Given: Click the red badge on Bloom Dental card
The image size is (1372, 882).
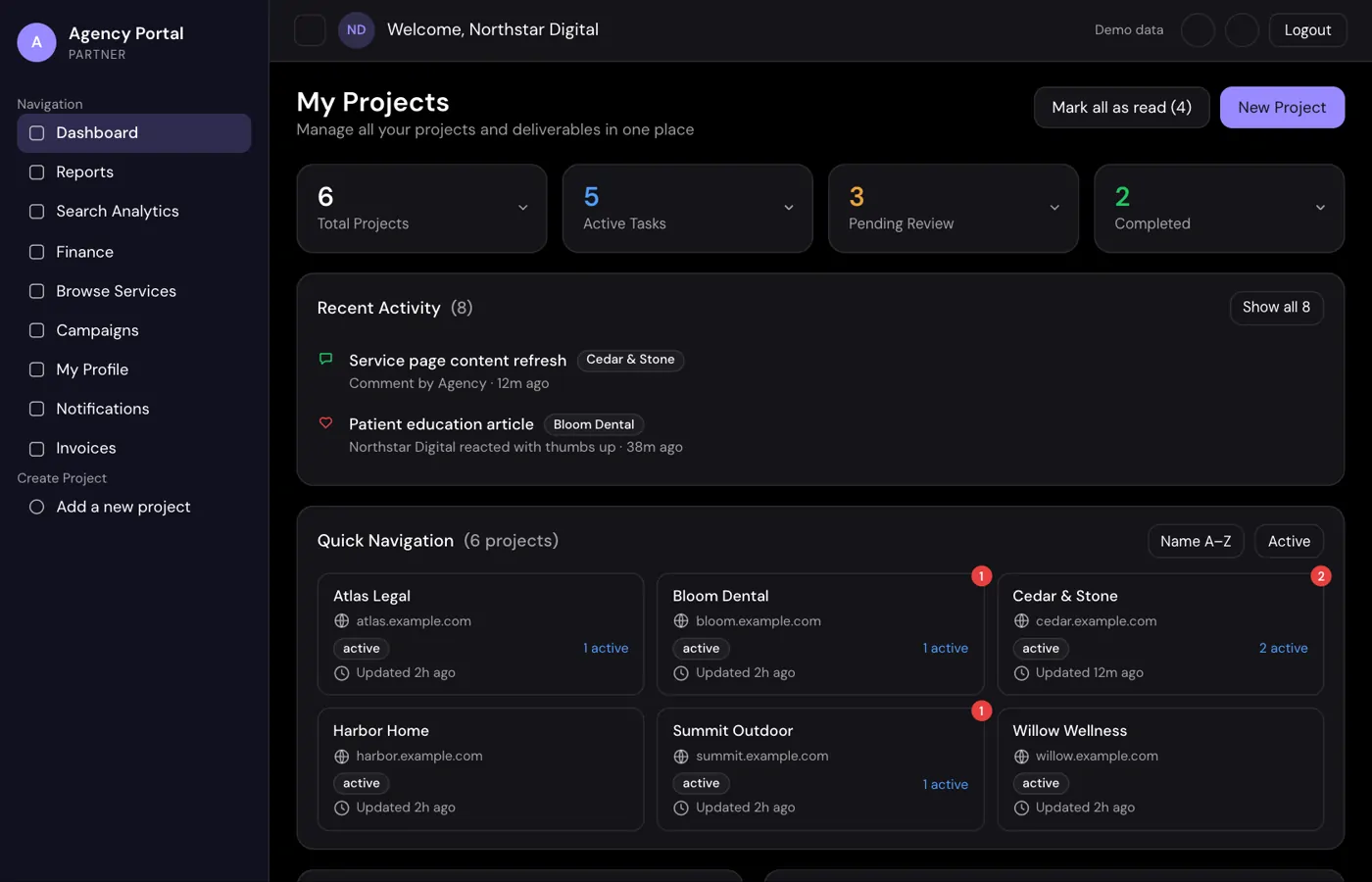Looking at the screenshot, I should pyautogui.click(x=981, y=576).
